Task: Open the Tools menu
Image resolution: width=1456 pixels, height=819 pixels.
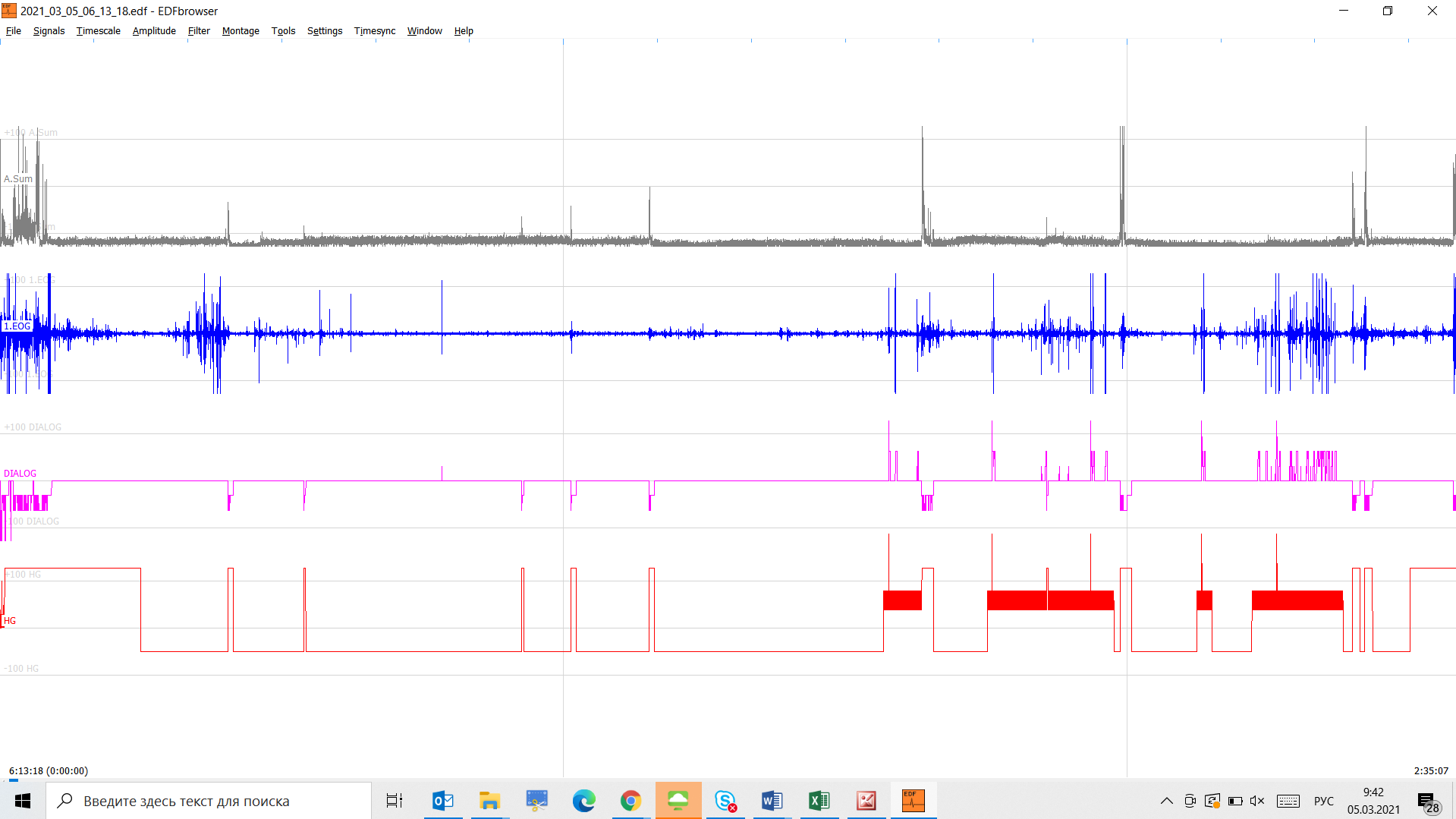Action: tap(283, 31)
